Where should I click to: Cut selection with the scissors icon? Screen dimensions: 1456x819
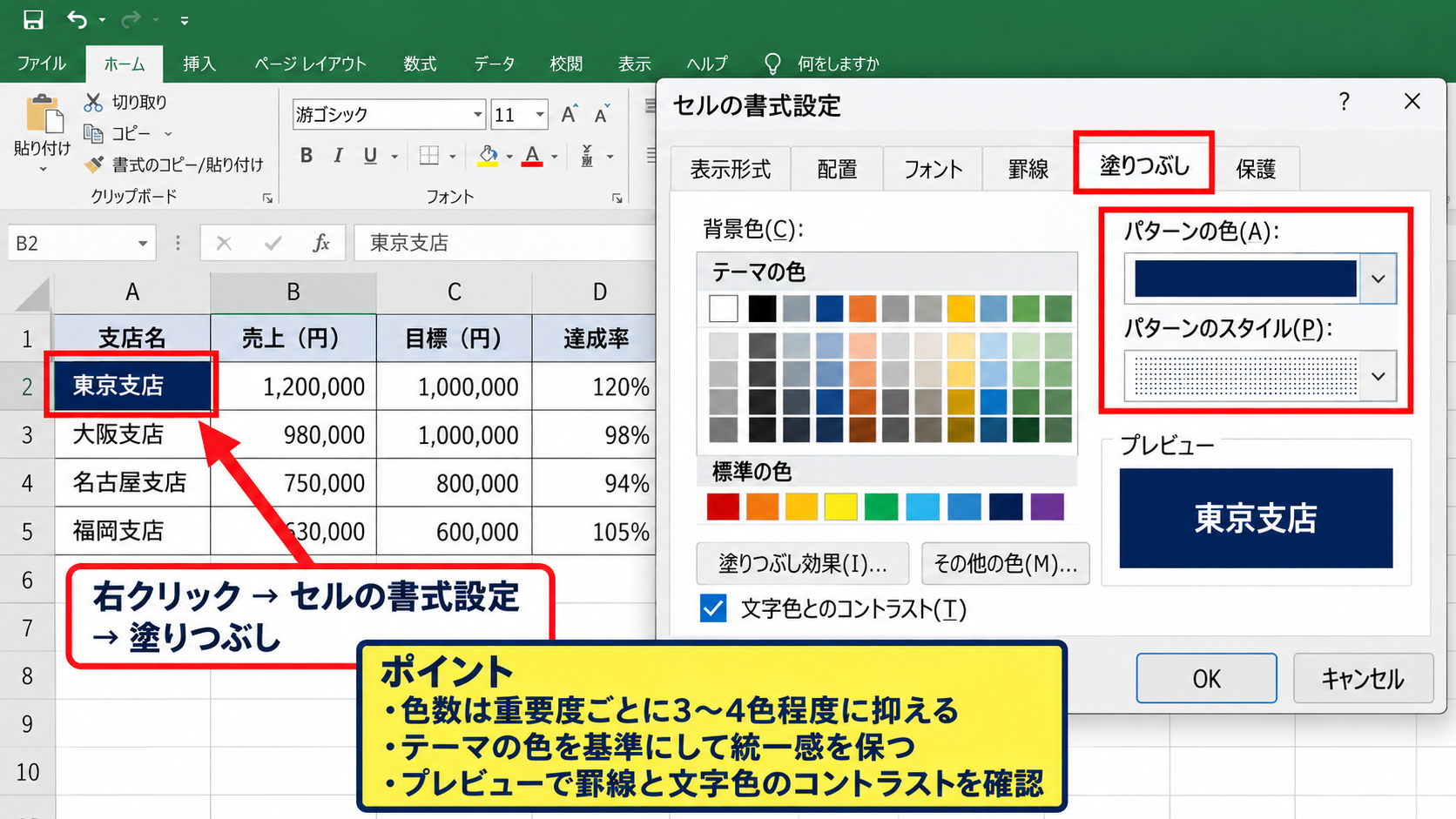coord(93,103)
